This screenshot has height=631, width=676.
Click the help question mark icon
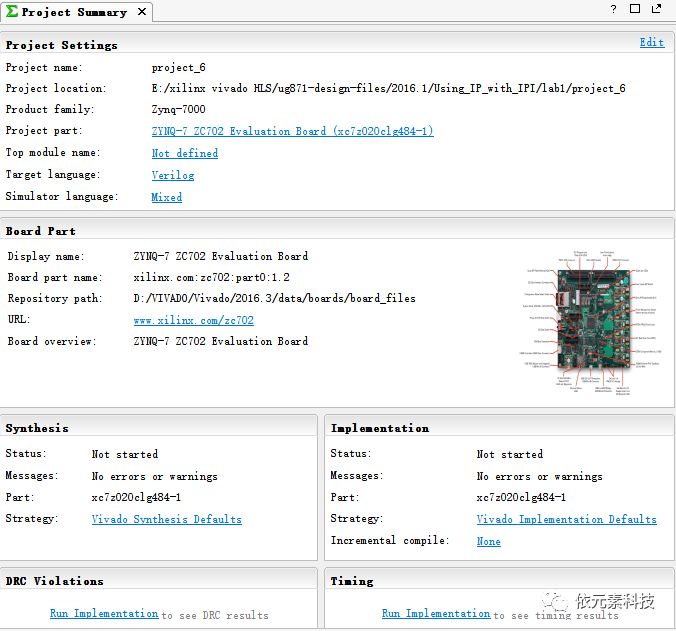pyautogui.click(x=613, y=9)
